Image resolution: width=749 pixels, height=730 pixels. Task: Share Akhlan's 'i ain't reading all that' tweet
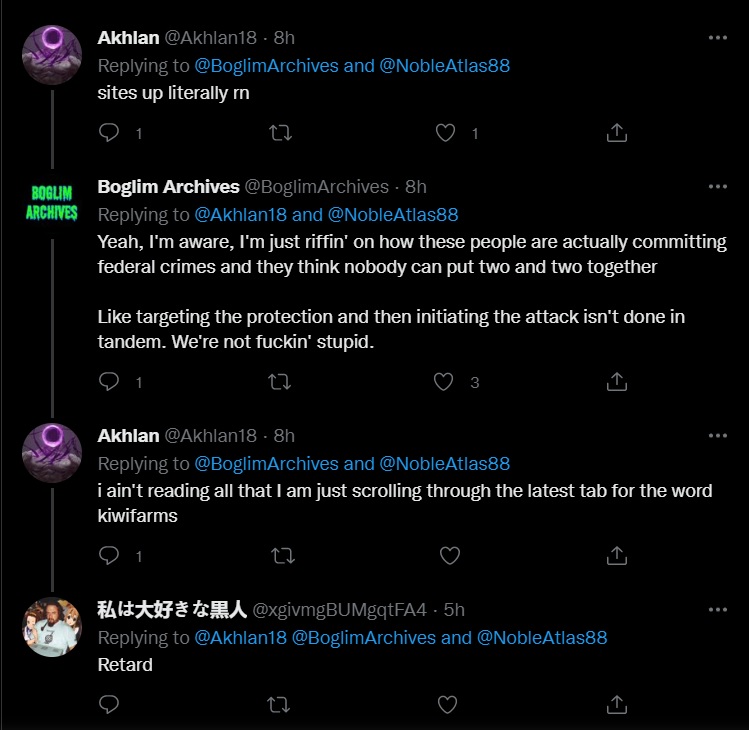pos(617,554)
